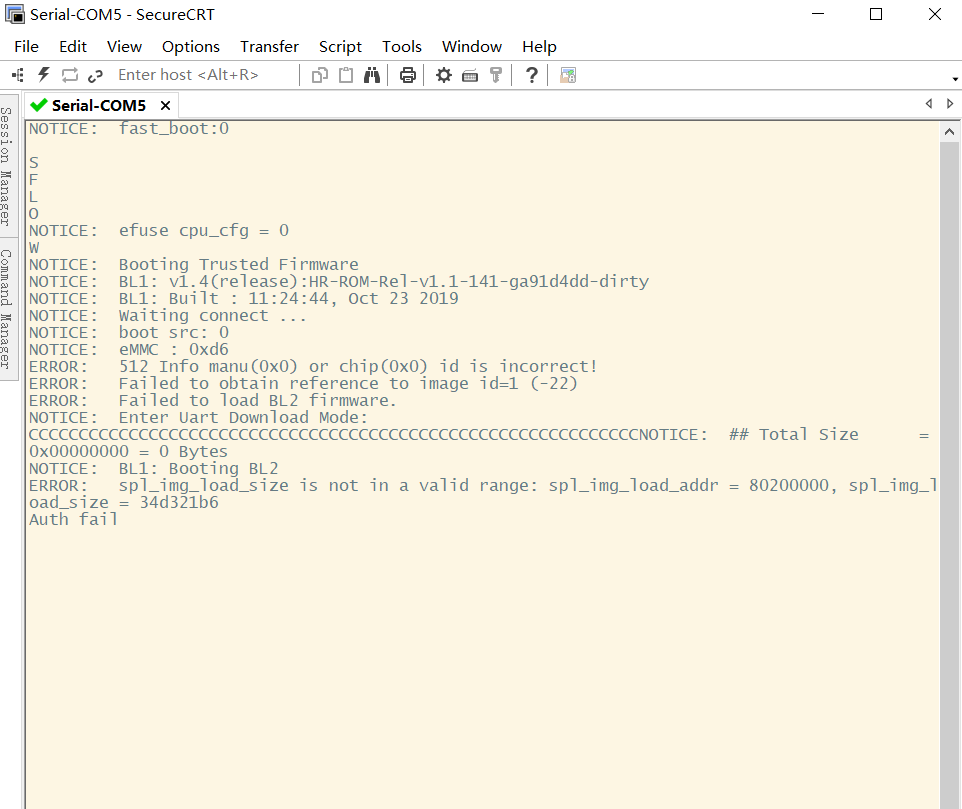This screenshot has width=962, height=809.
Task: Expand the toolbar overflow arrow
Action: [x=955, y=80]
